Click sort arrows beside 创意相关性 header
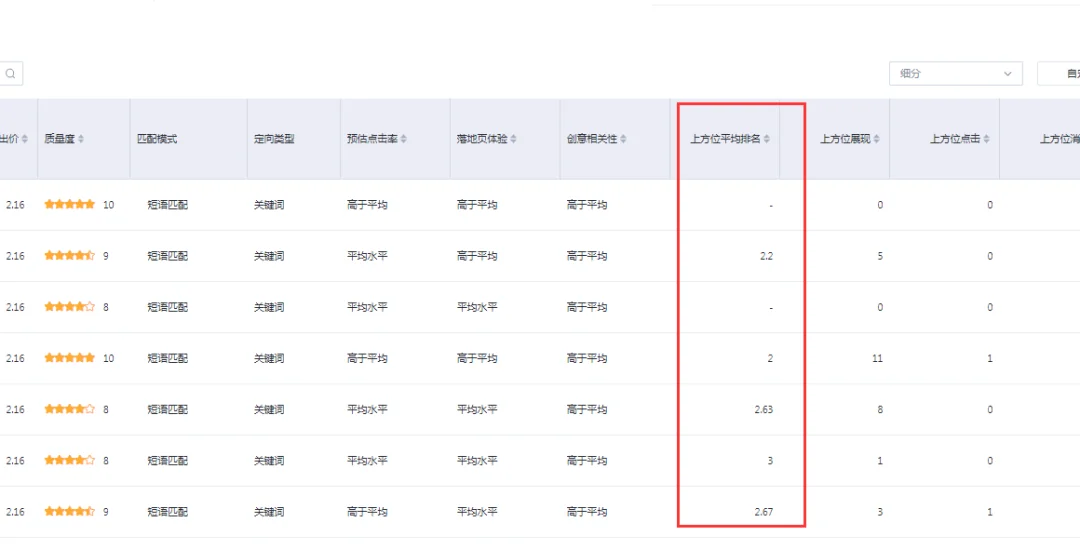This screenshot has height=549, width=1080. click(623, 139)
